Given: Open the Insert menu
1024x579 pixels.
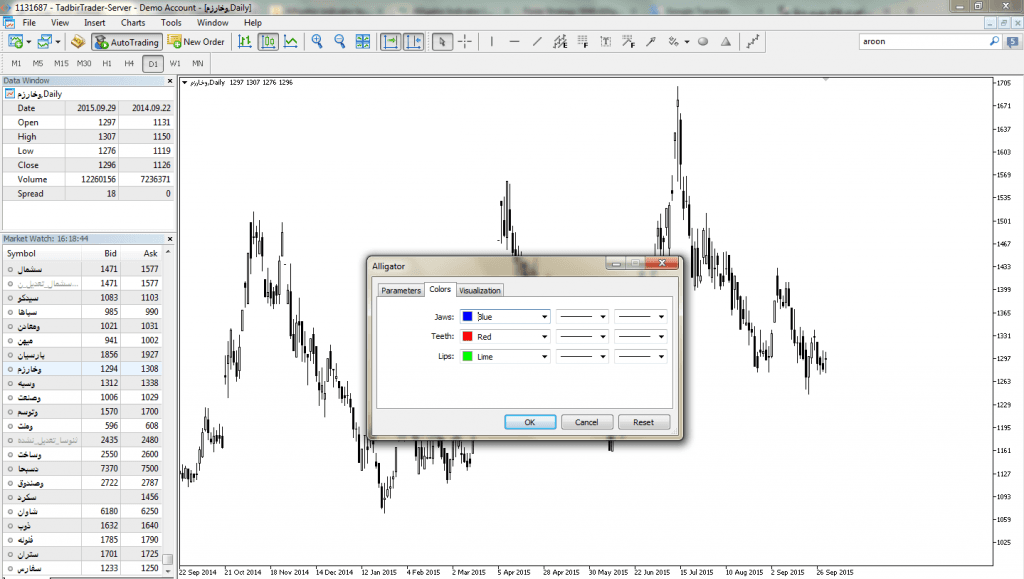Looking at the screenshot, I should point(95,22).
